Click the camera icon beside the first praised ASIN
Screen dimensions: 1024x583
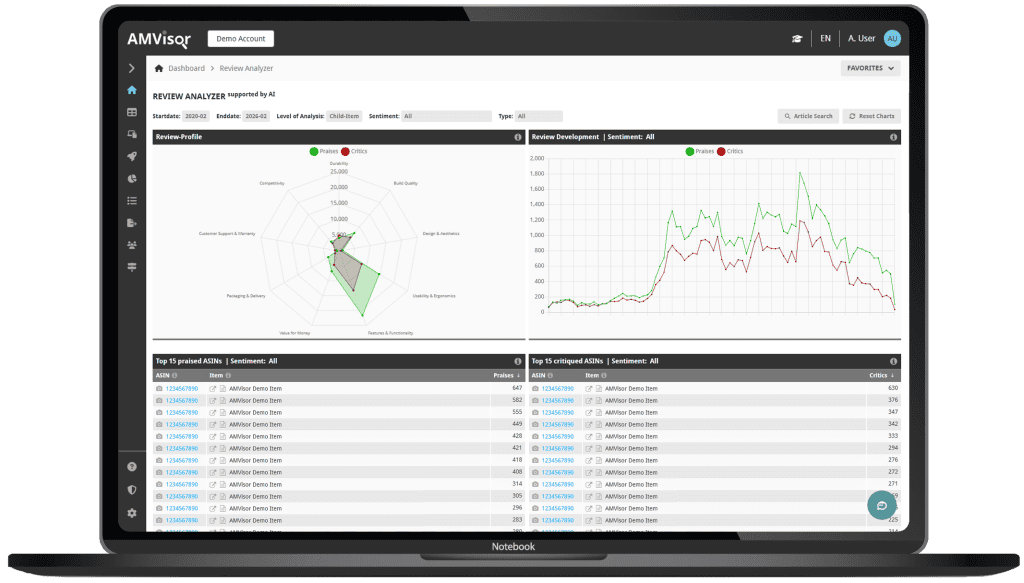pos(157,387)
